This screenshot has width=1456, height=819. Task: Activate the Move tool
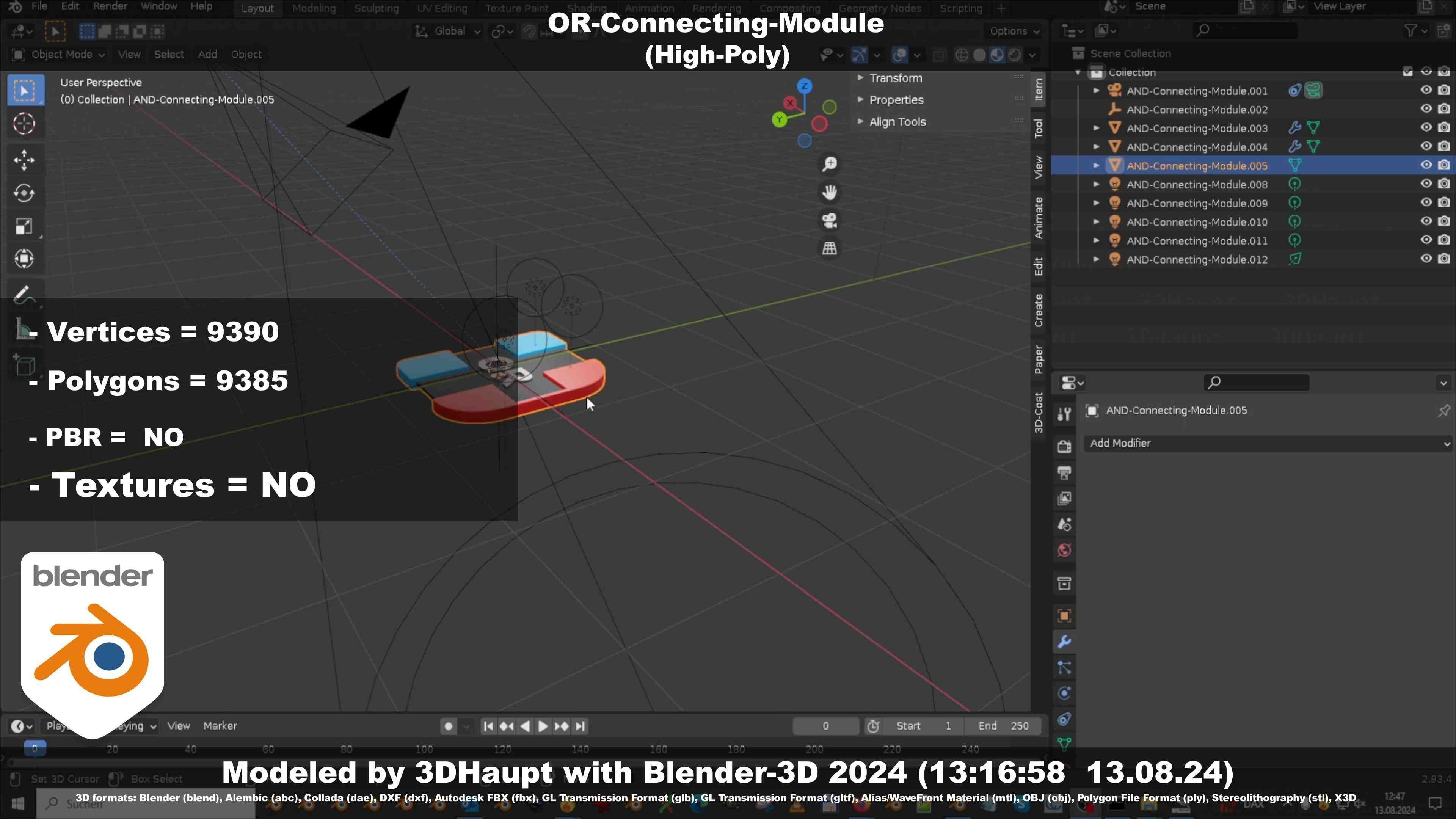tap(24, 160)
